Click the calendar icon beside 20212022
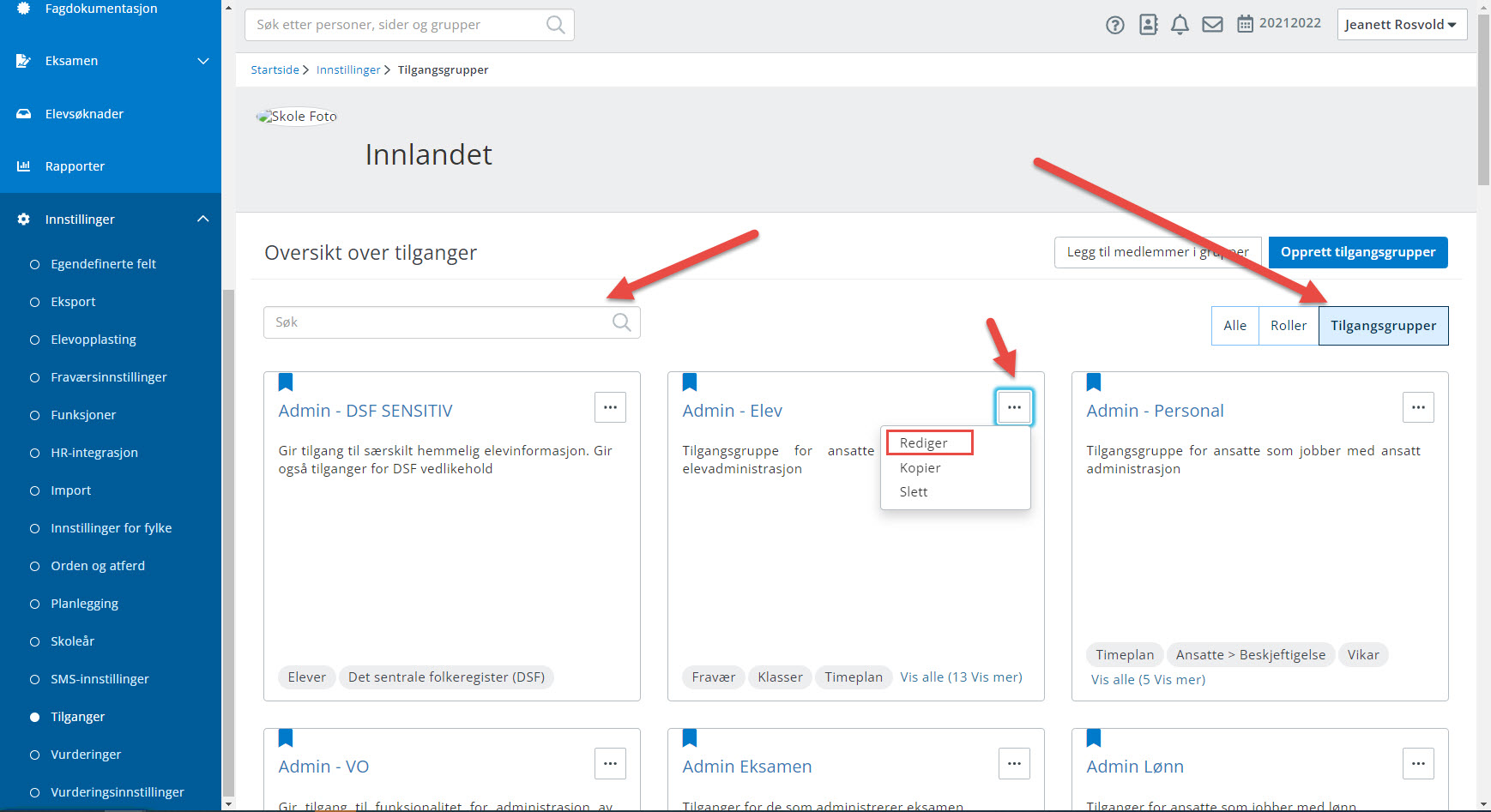 click(x=1245, y=24)
